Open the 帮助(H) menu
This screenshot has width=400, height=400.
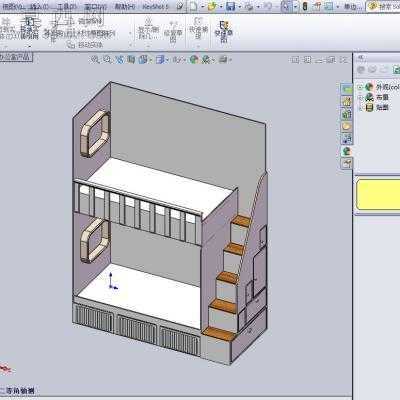(x=125, y=6)
